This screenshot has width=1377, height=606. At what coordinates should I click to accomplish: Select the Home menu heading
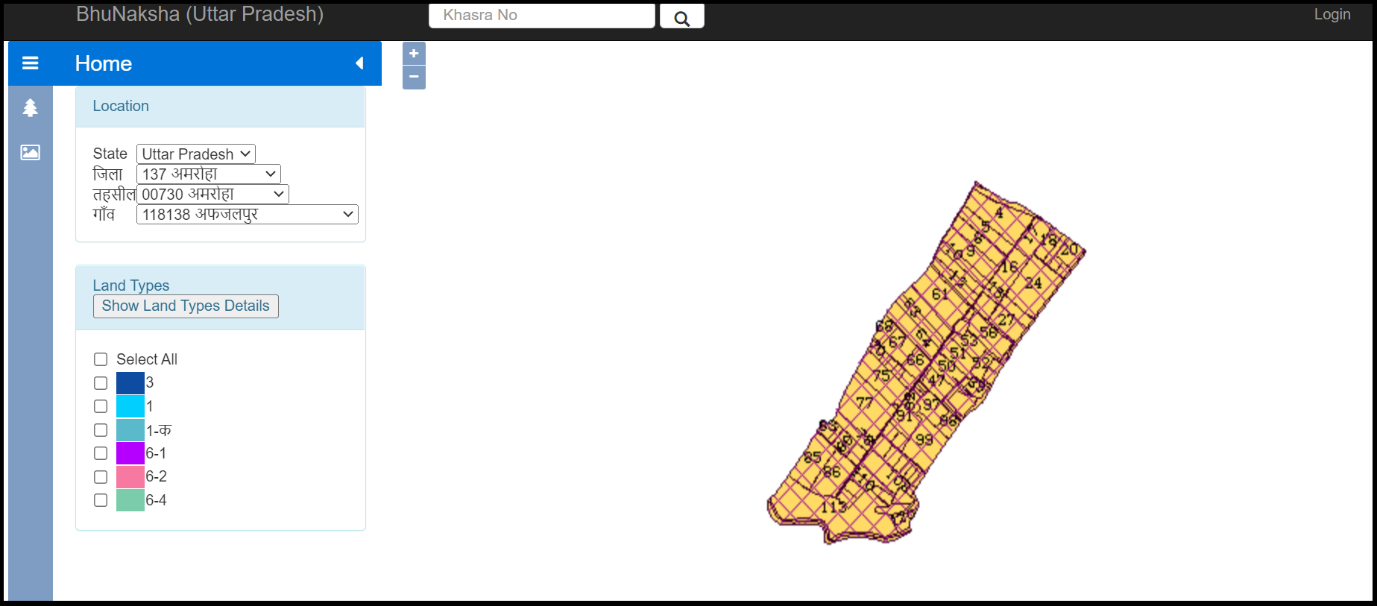tap(103, 63)
